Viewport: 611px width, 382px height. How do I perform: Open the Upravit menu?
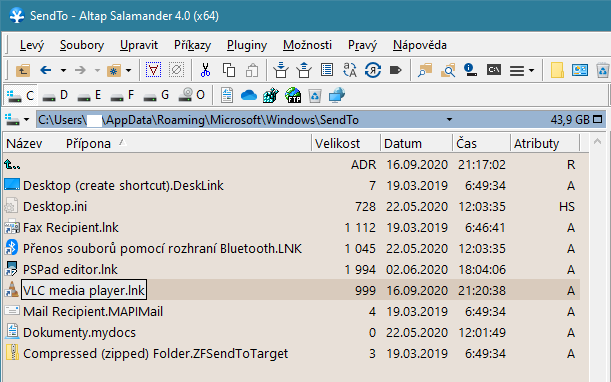(x=139, y=45)
